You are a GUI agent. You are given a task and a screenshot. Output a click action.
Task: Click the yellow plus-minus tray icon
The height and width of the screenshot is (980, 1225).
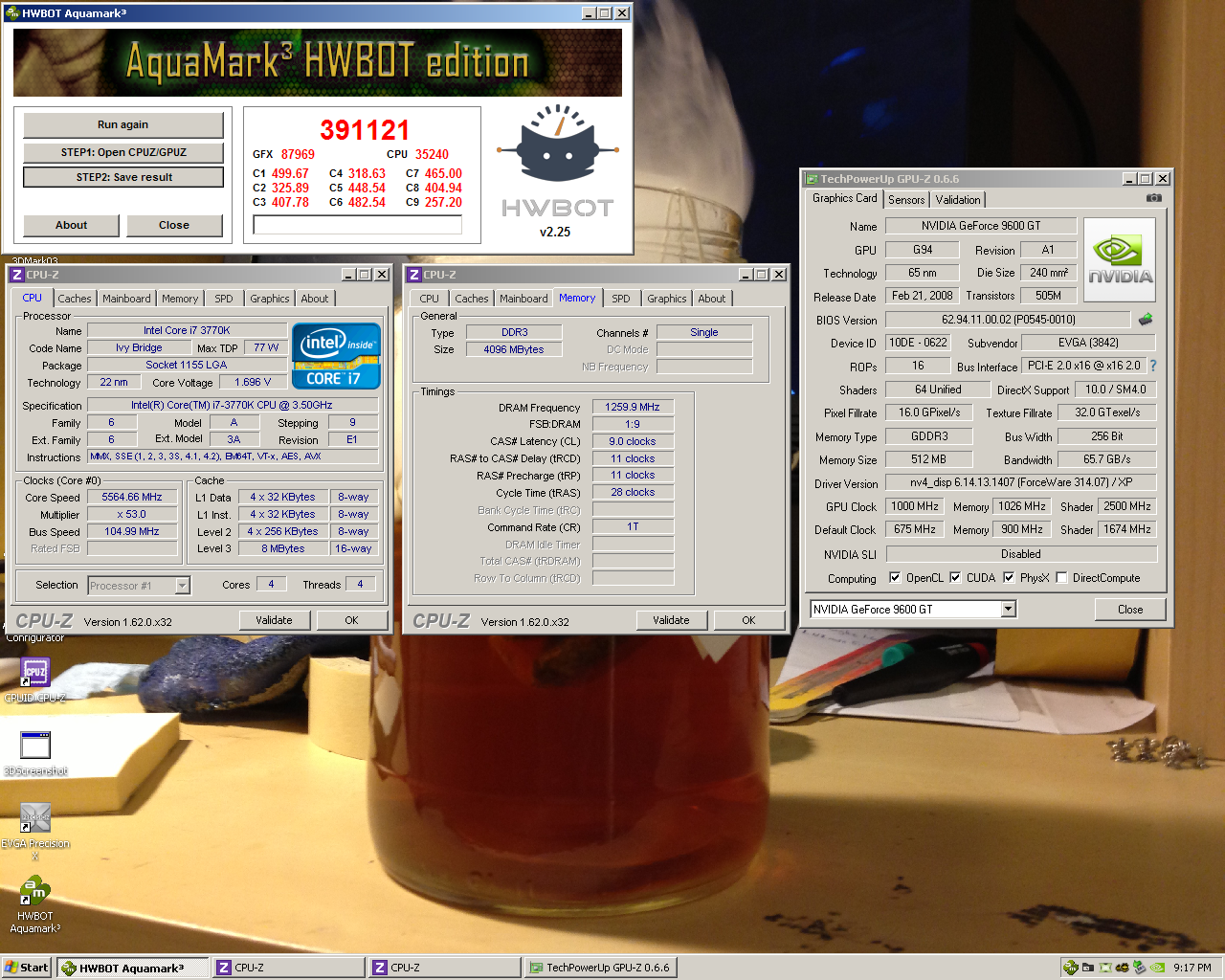pyautogui.click(x=1122, y=968)
